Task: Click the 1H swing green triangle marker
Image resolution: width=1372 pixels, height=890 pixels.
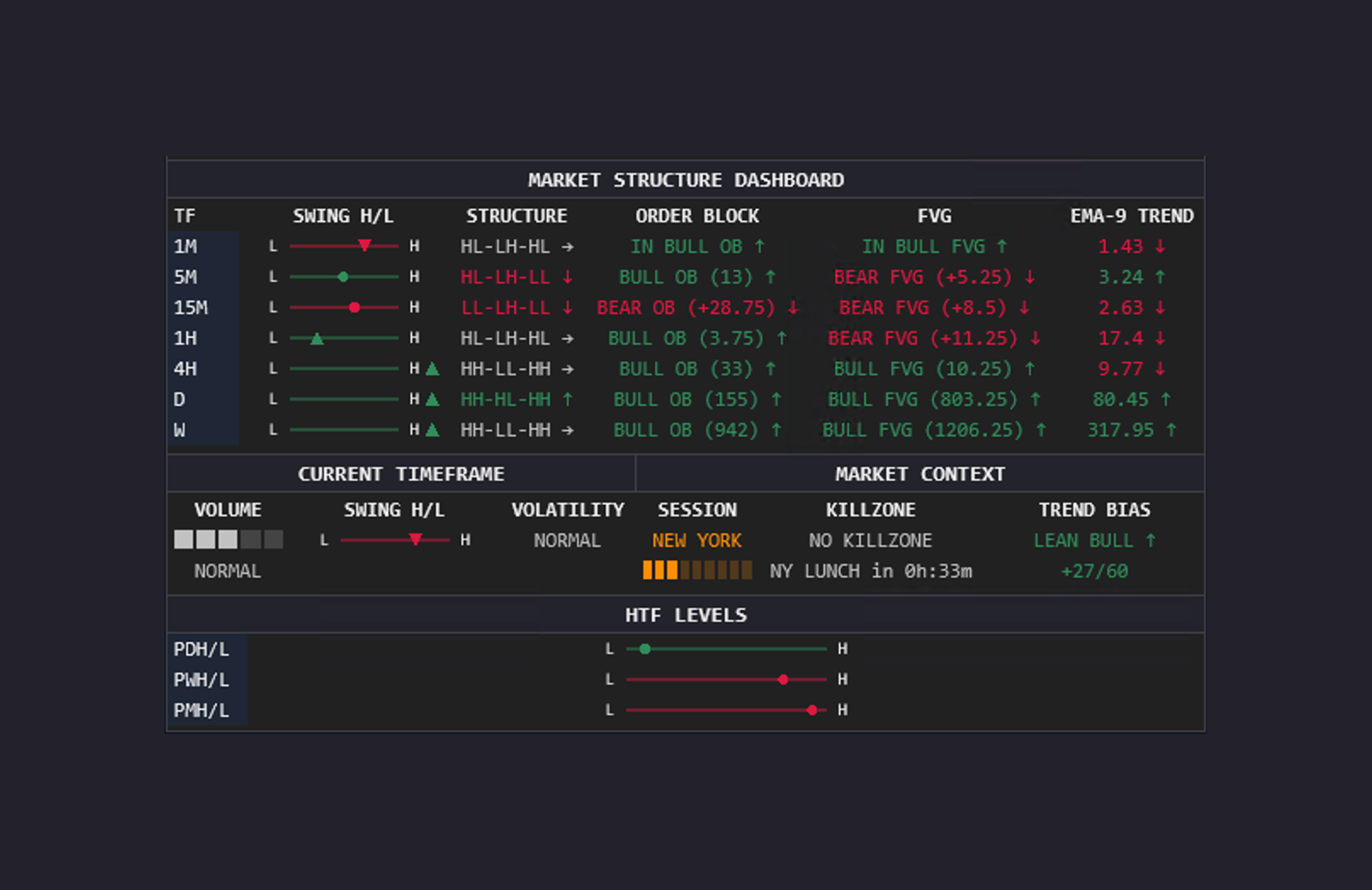Action: point(317,339)
